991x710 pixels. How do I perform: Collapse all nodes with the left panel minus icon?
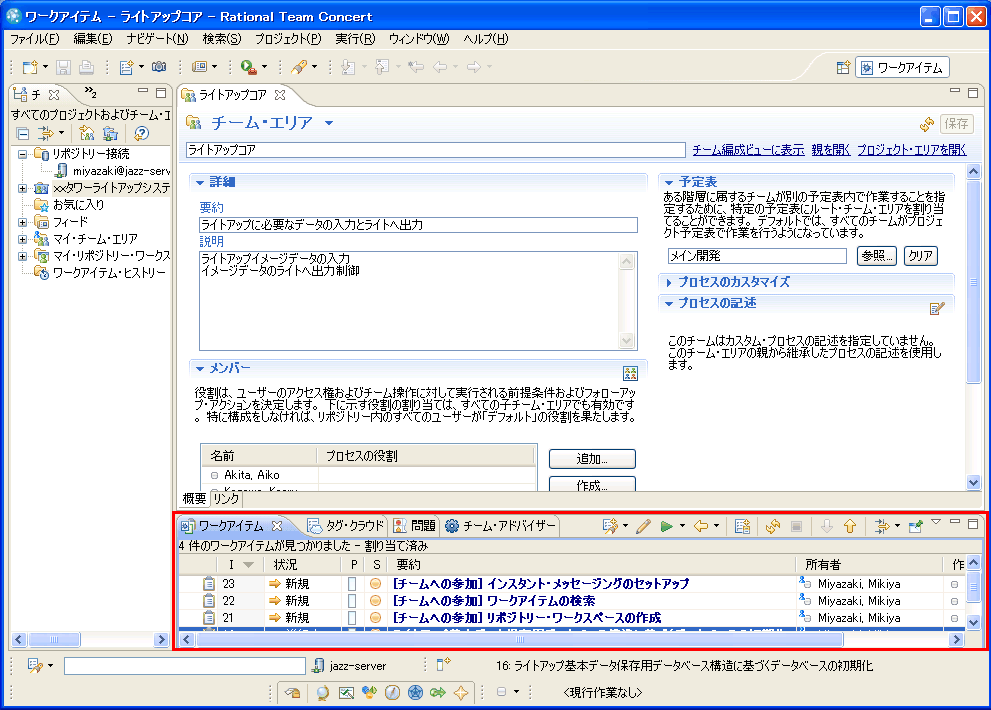(x=23, y=133)
